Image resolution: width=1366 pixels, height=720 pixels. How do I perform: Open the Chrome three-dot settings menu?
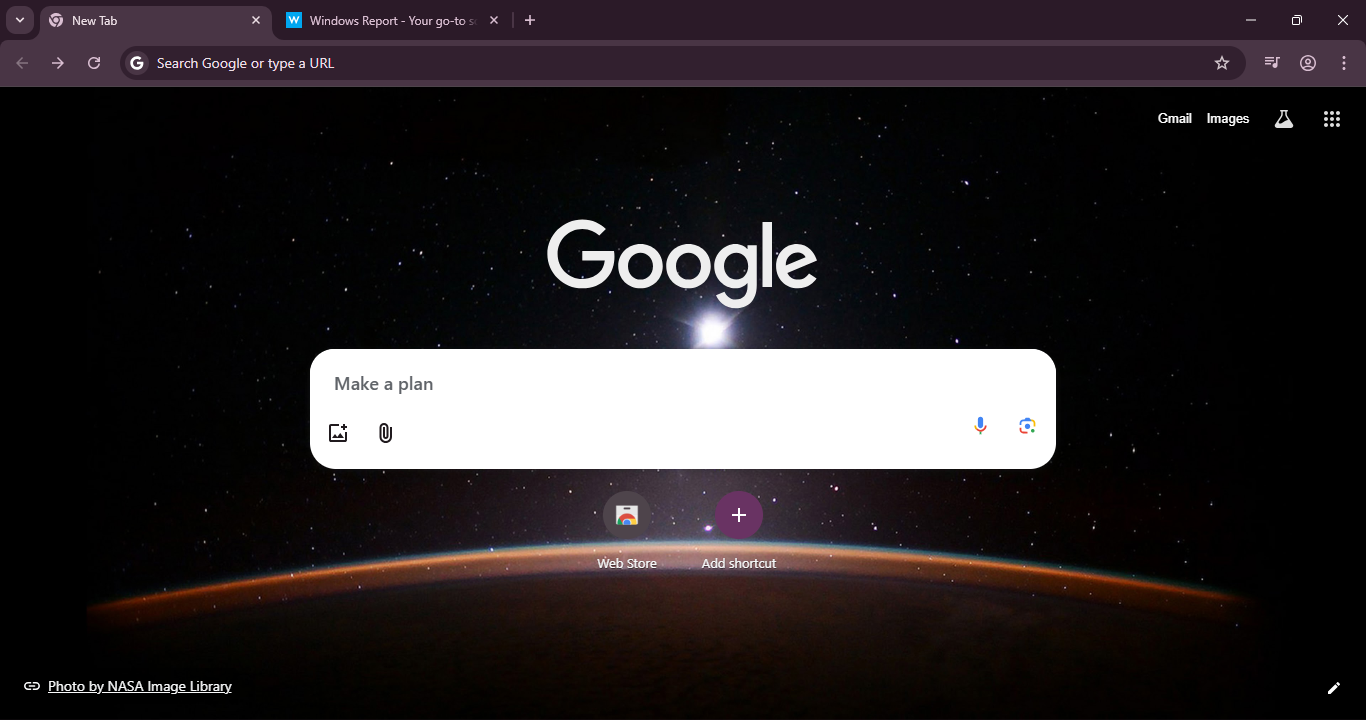[1344, 62]
